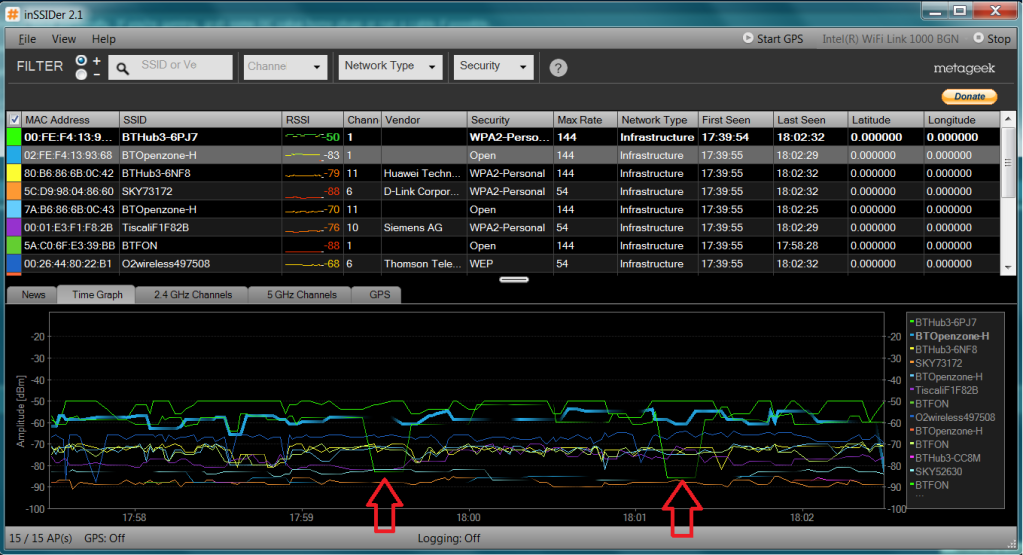
Task: Click the Stop button label
Action: [998, 39]
